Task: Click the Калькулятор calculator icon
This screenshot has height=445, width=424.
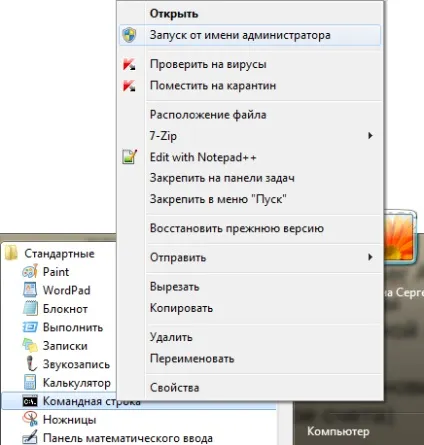Action: pos(30,382)
